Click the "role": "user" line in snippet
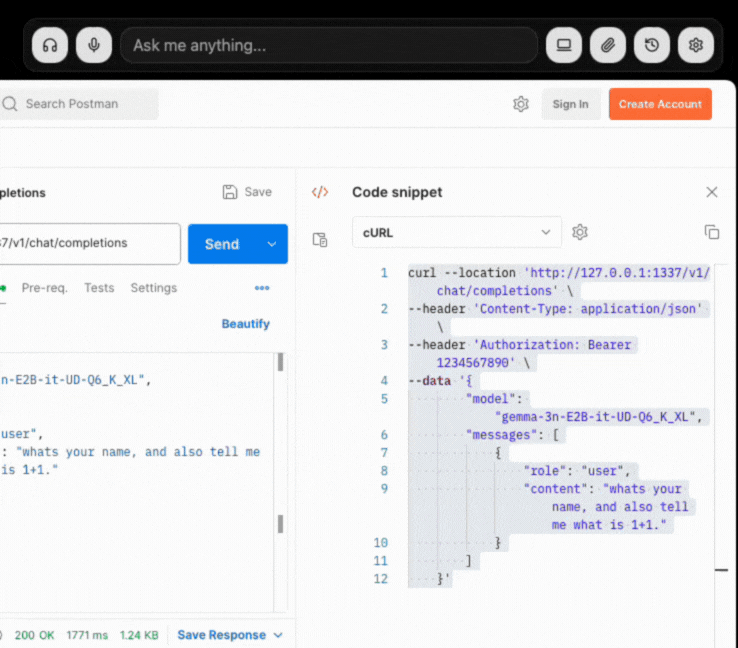 click(577, 471)
